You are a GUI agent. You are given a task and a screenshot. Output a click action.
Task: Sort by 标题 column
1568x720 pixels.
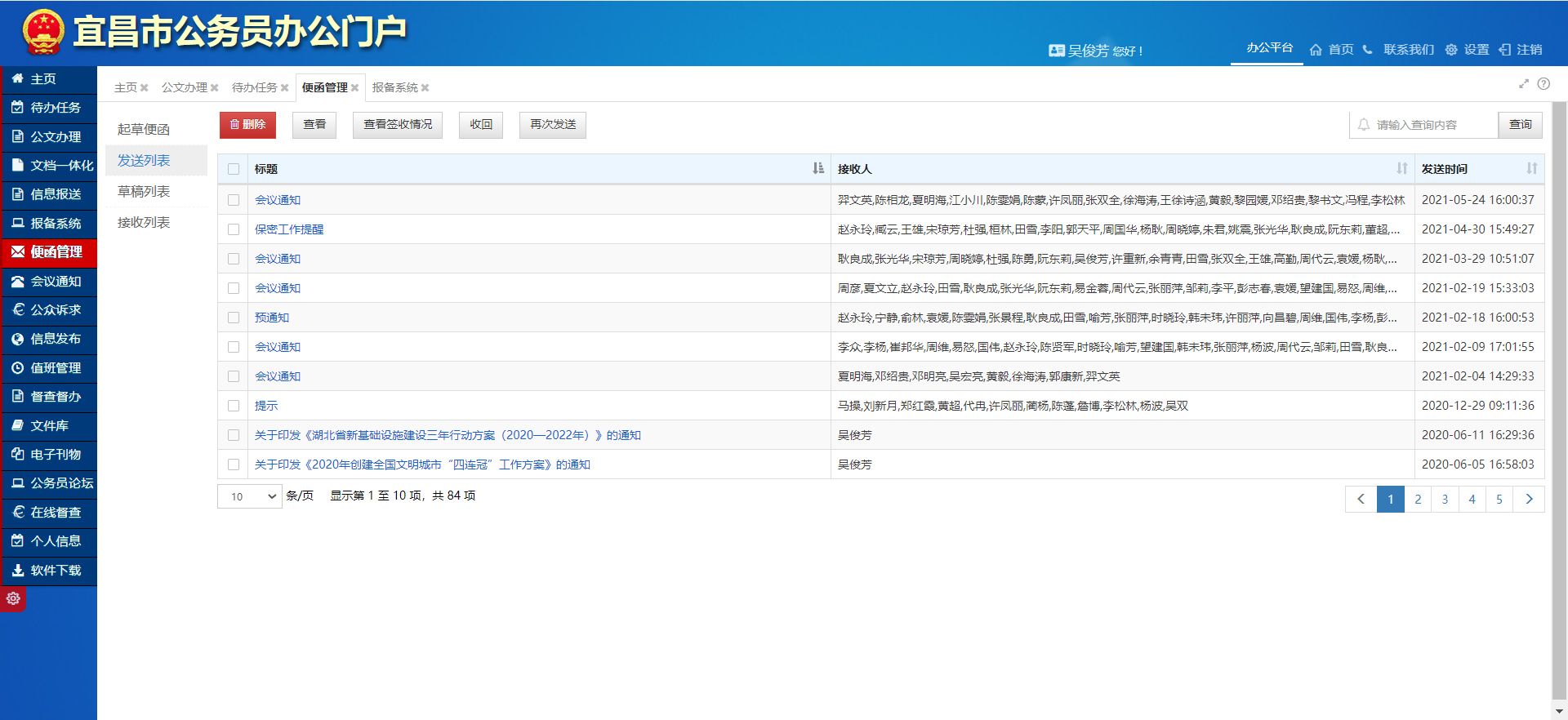click(x=817, y=169)
